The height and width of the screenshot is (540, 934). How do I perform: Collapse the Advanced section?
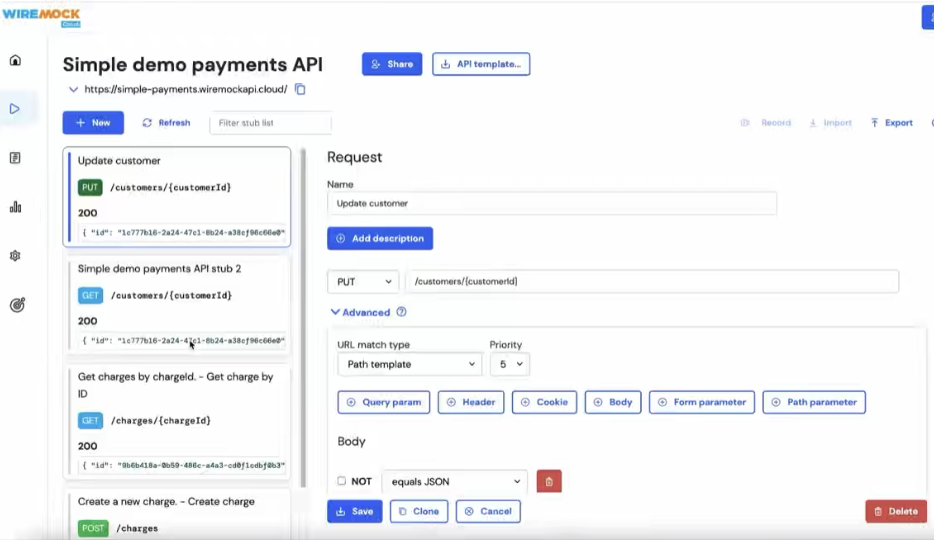coord(360,312)
